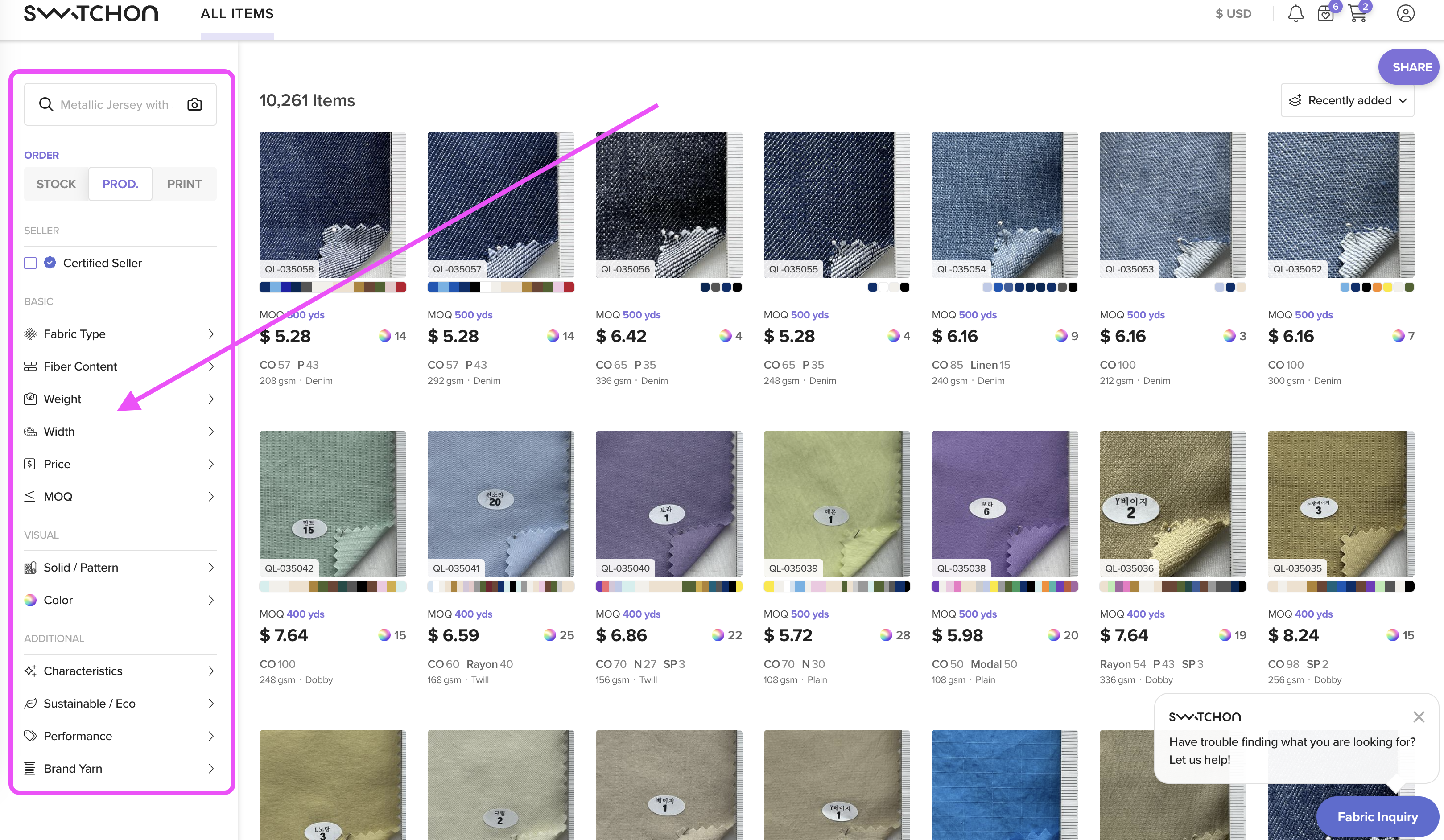Click color count icon on QL-035041

(x=549, y=635)
